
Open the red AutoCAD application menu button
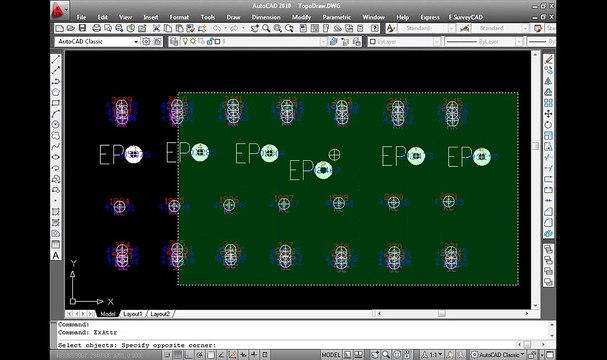[x=58, y=10]
